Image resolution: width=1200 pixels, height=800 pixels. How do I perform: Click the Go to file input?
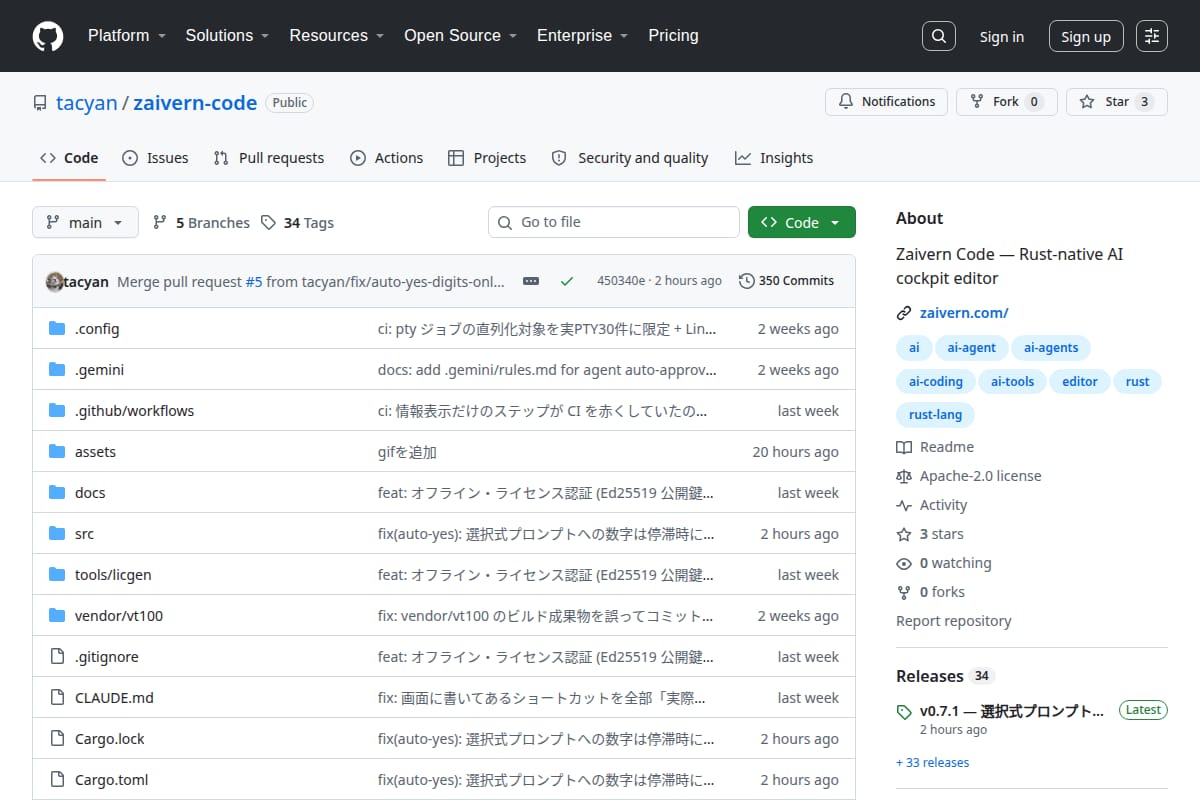pos(614,223)
